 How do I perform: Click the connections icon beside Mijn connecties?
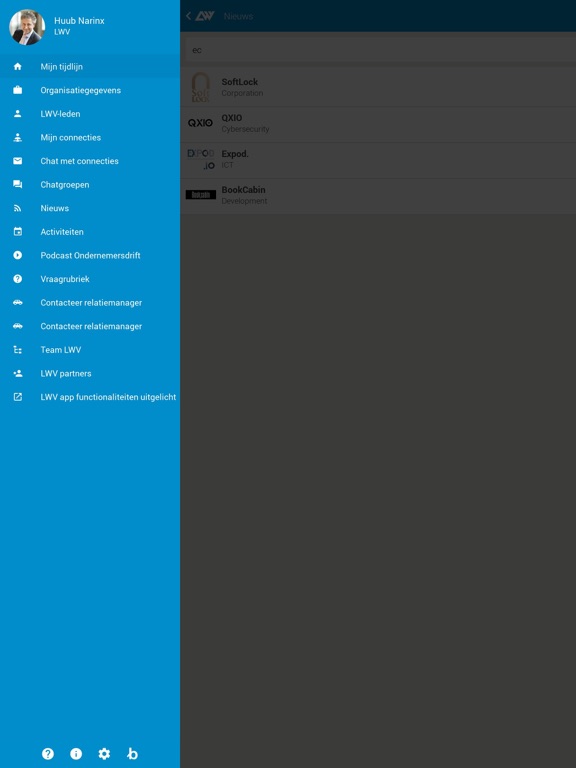pyautogui.click(x=18, y=138)
